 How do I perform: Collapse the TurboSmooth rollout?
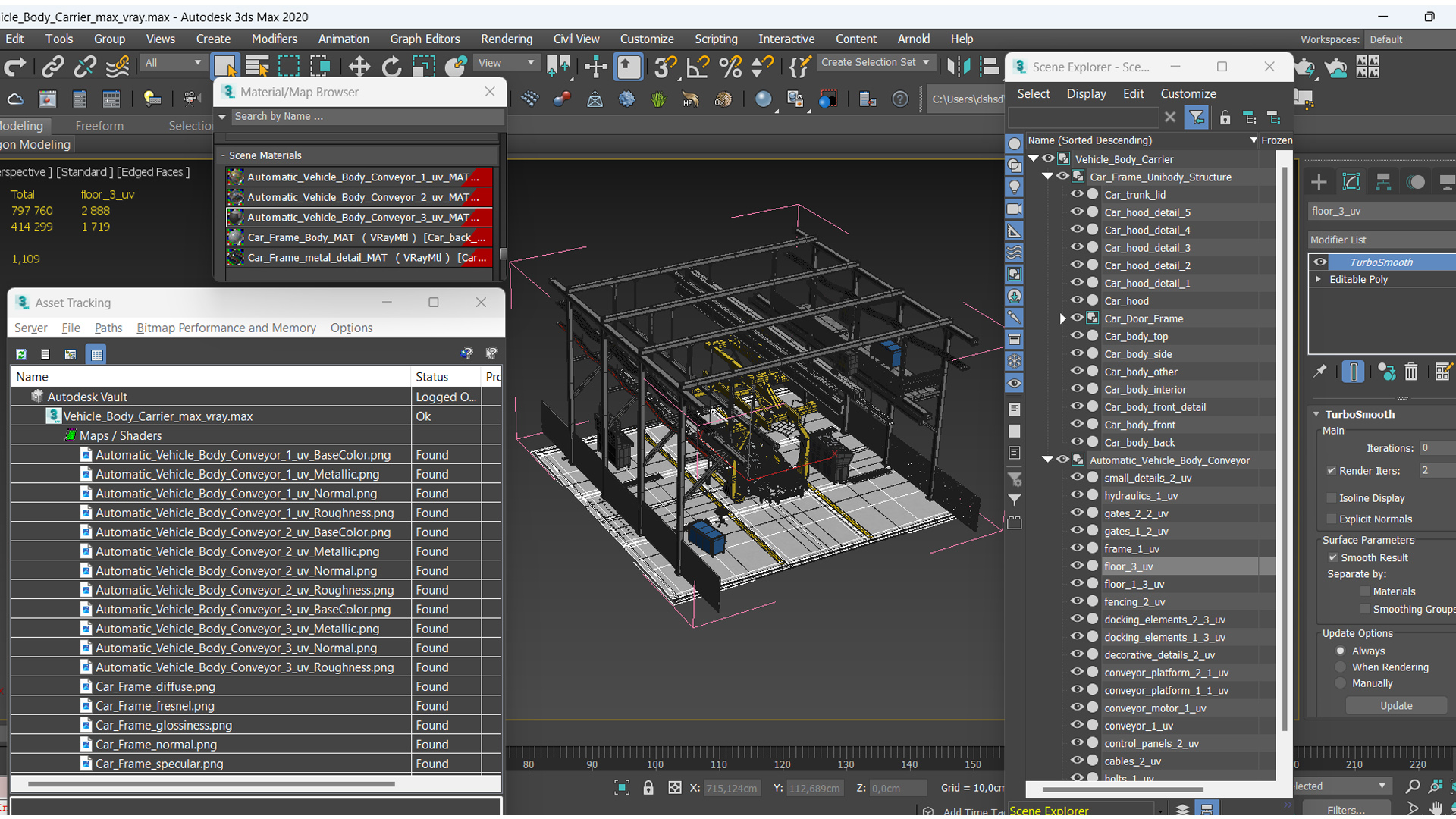(x=1316, y=414)
